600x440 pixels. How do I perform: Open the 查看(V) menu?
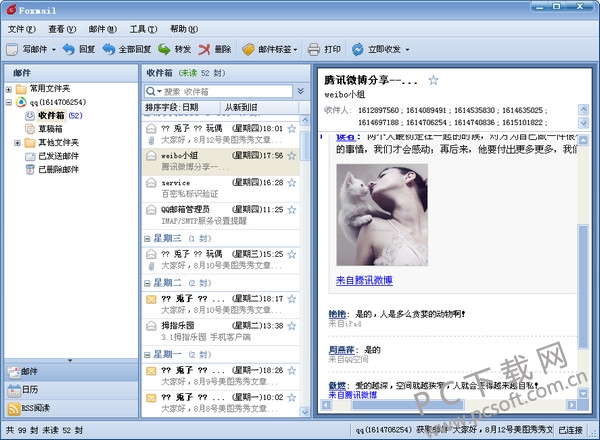[62, 29]
